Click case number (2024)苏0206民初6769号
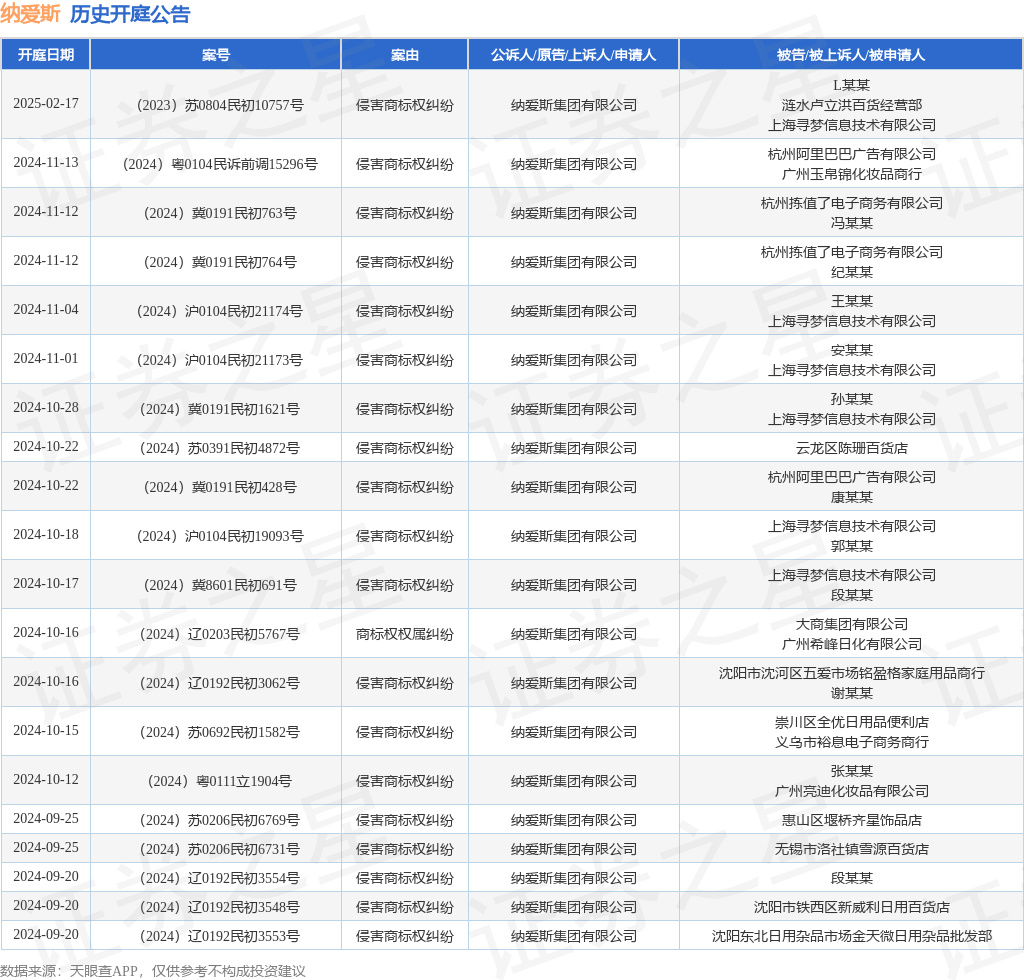The width and height of the screenshot is (1024, 980). [220, 820]
